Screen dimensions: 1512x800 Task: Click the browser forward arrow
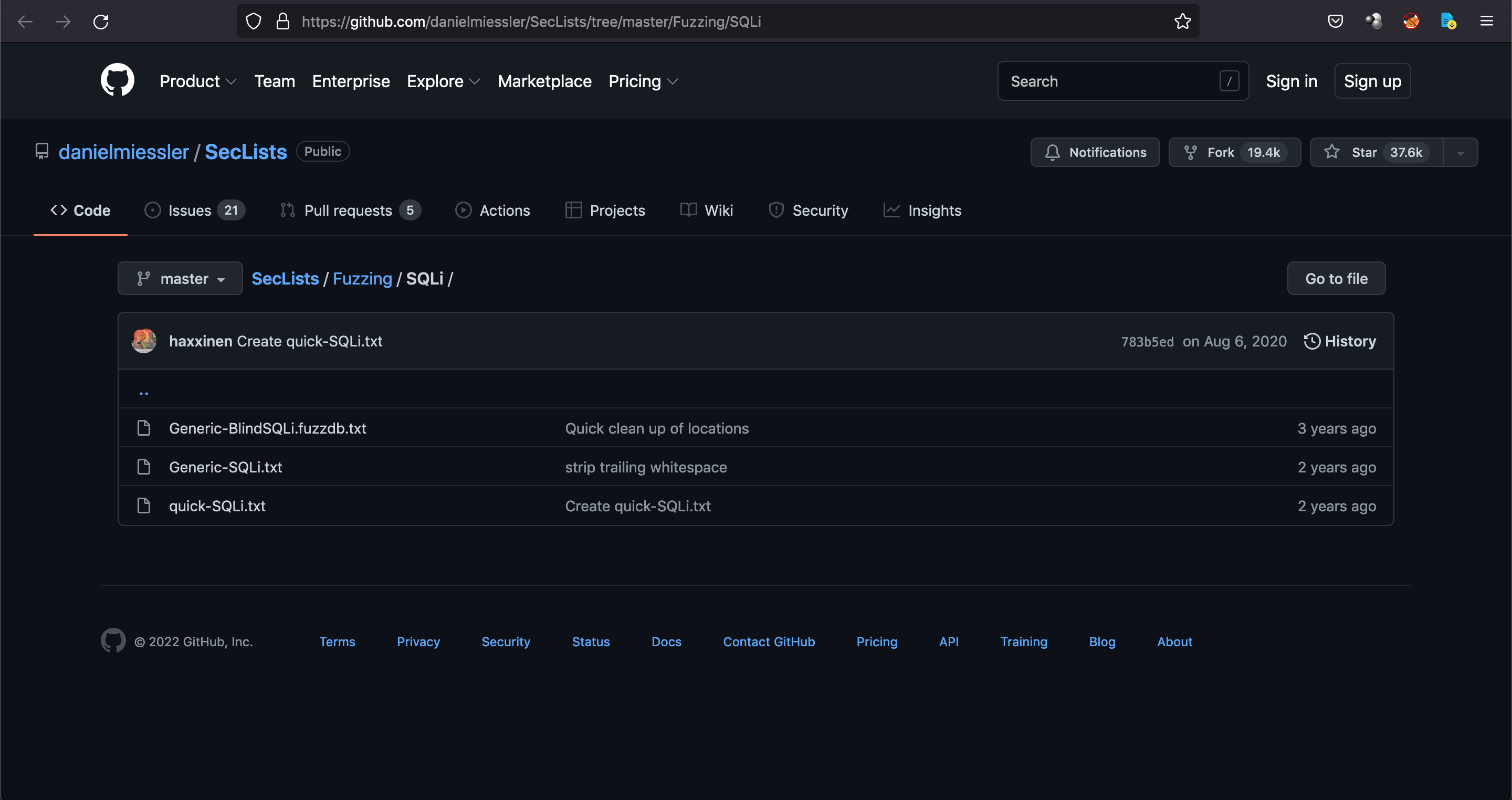tap(63, 22)
